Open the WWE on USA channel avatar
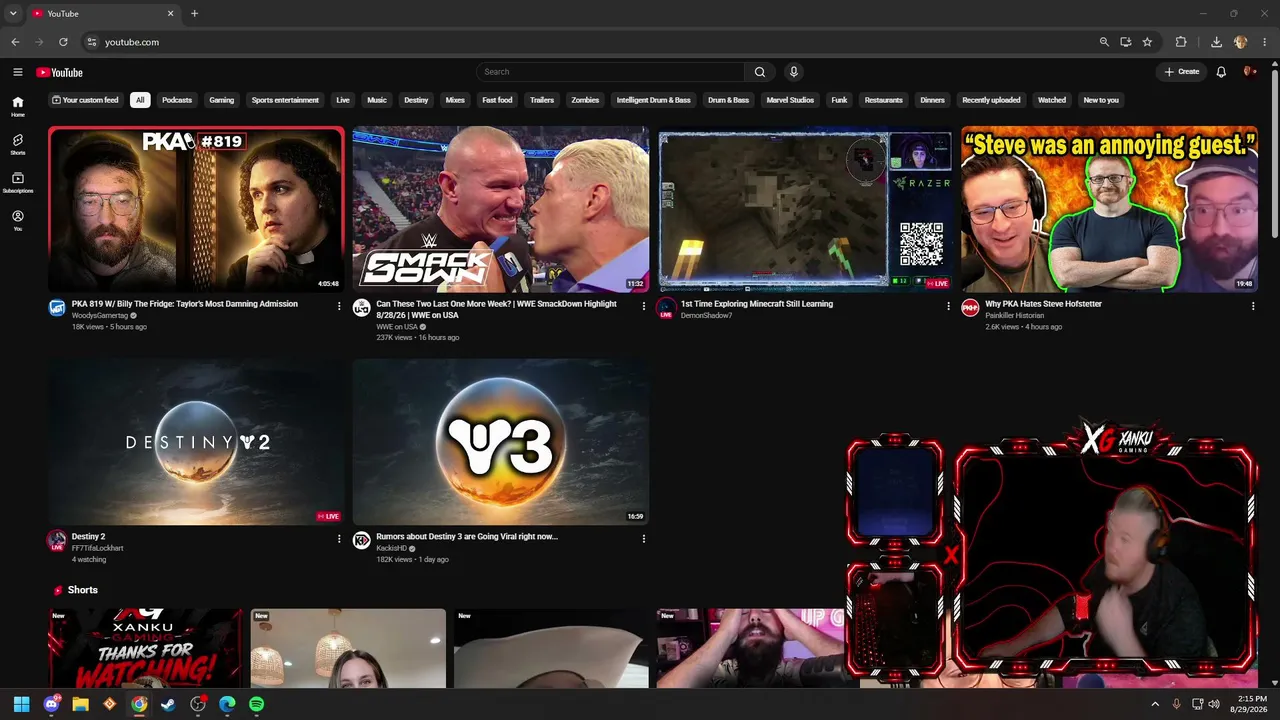The height and width of the screenshot is (720, 1280). click(362, 308)
